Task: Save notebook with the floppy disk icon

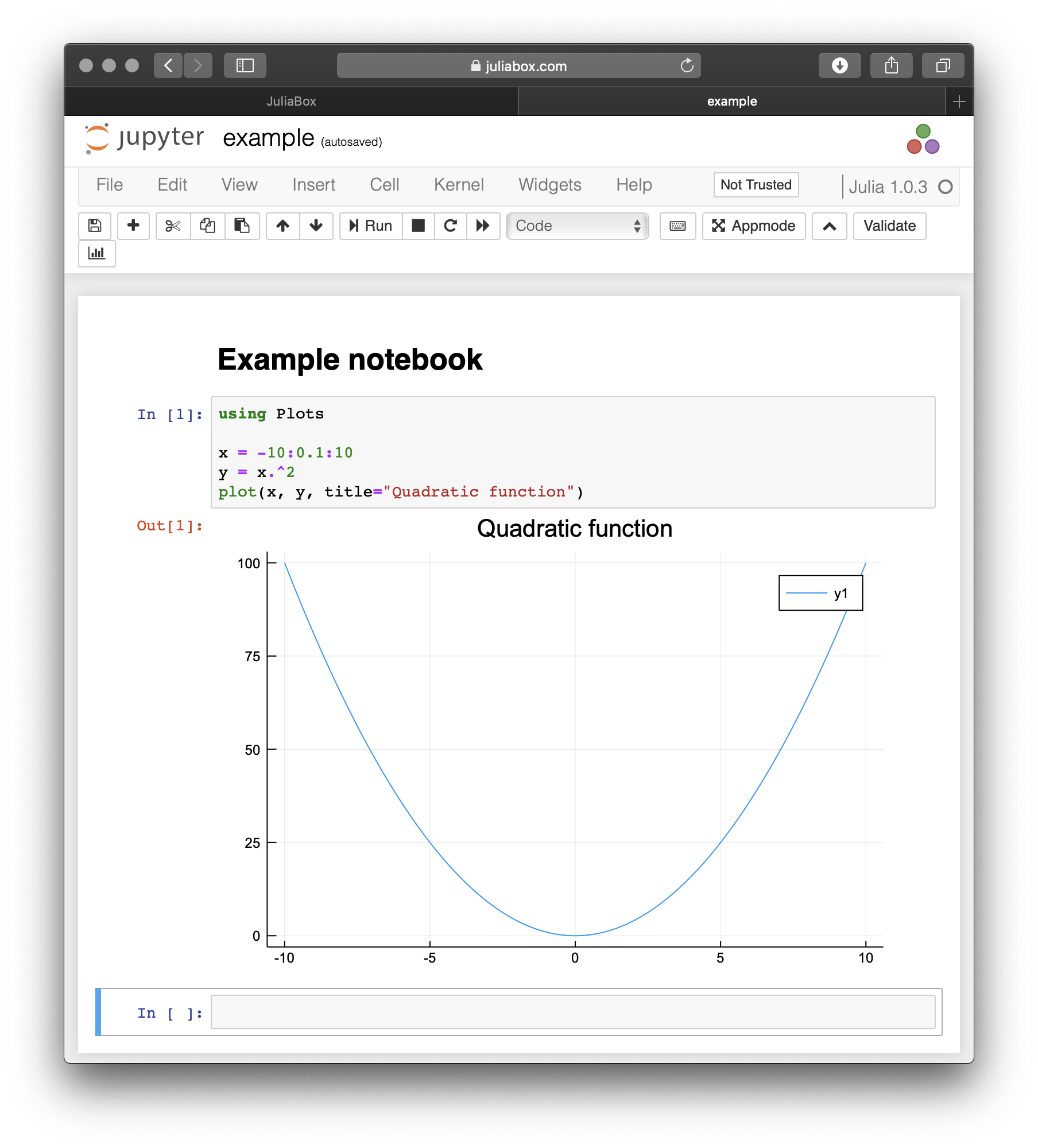Action: point(95,226)
